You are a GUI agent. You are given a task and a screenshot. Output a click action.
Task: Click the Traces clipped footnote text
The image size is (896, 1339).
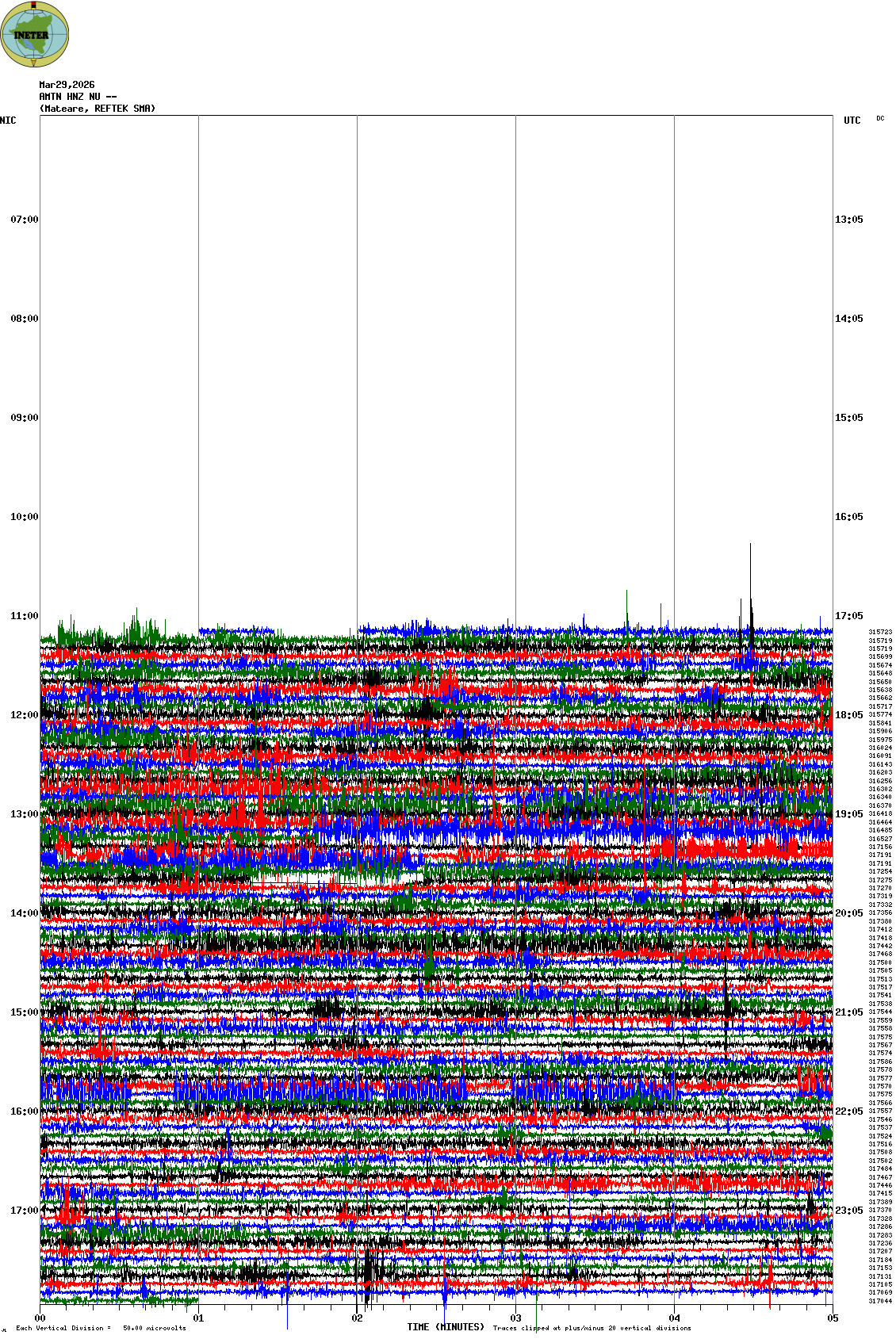[x=592, y=1328]
